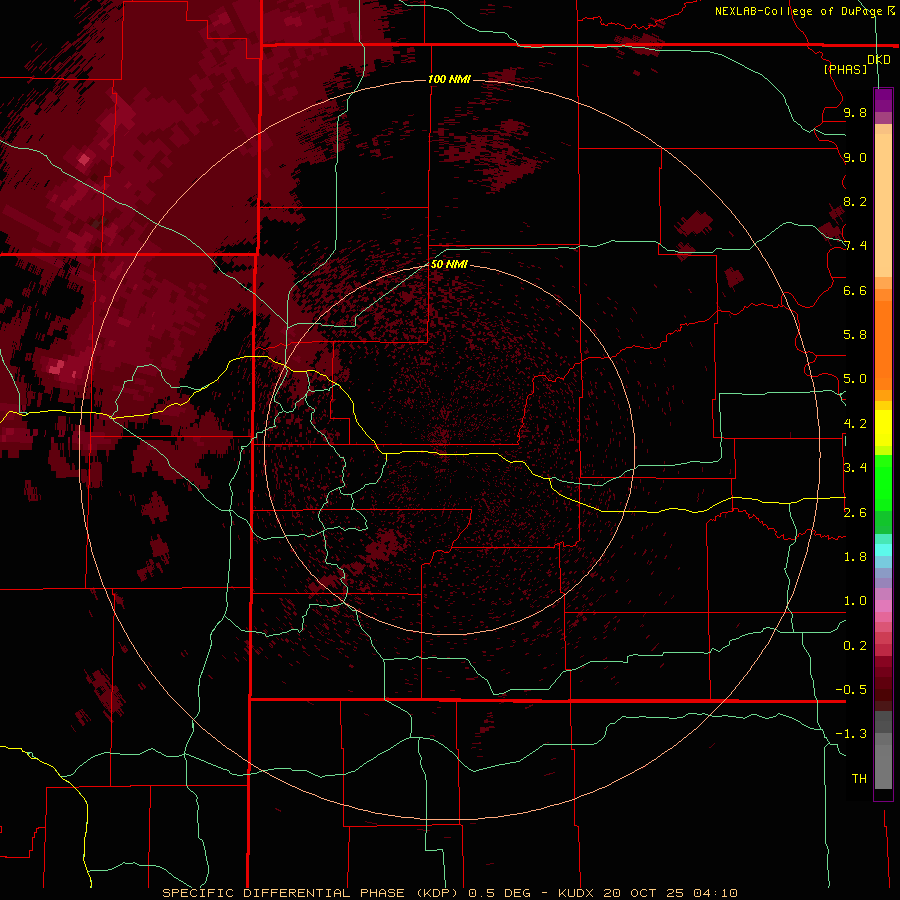Click the "100 NMI" range ring label
Screen dimensions: 900x900
(449, 79)
